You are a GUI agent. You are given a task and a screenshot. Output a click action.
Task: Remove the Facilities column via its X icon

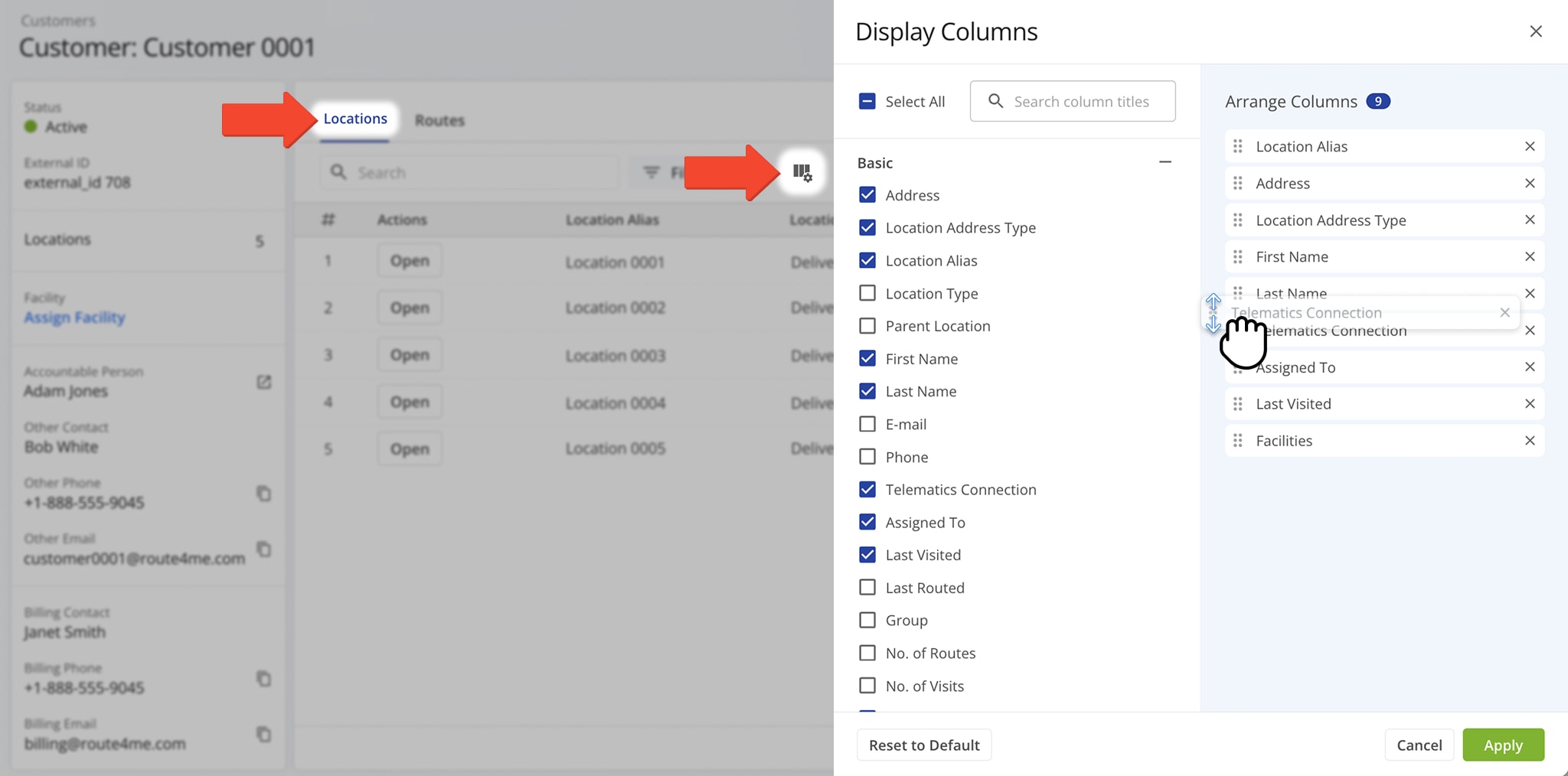(1530, 440)
